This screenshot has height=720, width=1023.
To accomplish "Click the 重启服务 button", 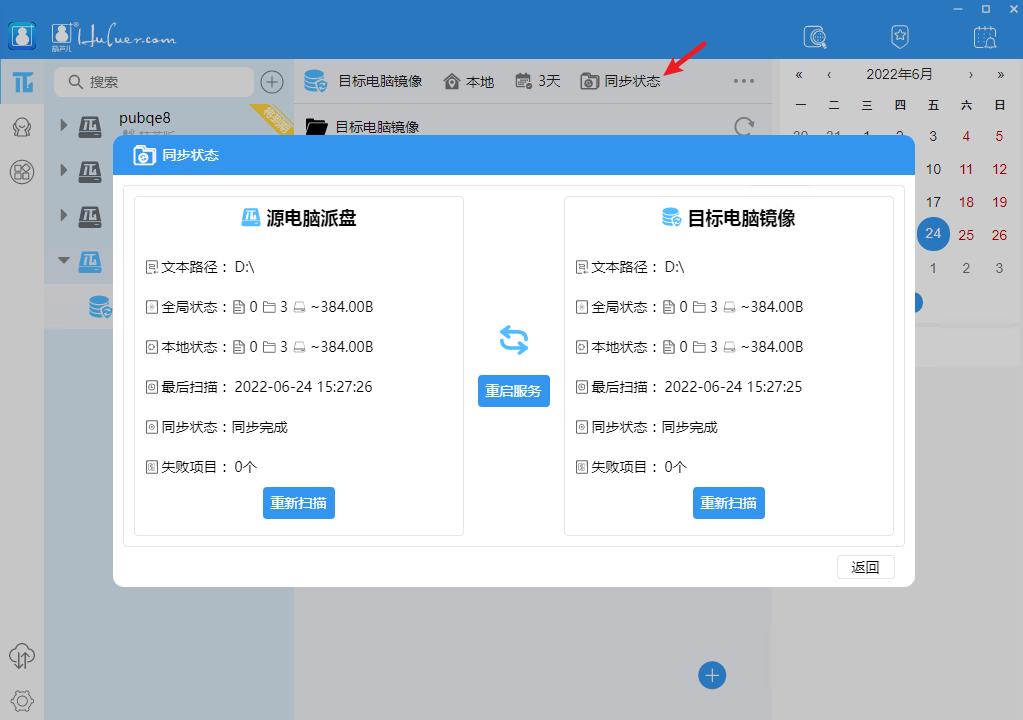I will coord(513,391).
